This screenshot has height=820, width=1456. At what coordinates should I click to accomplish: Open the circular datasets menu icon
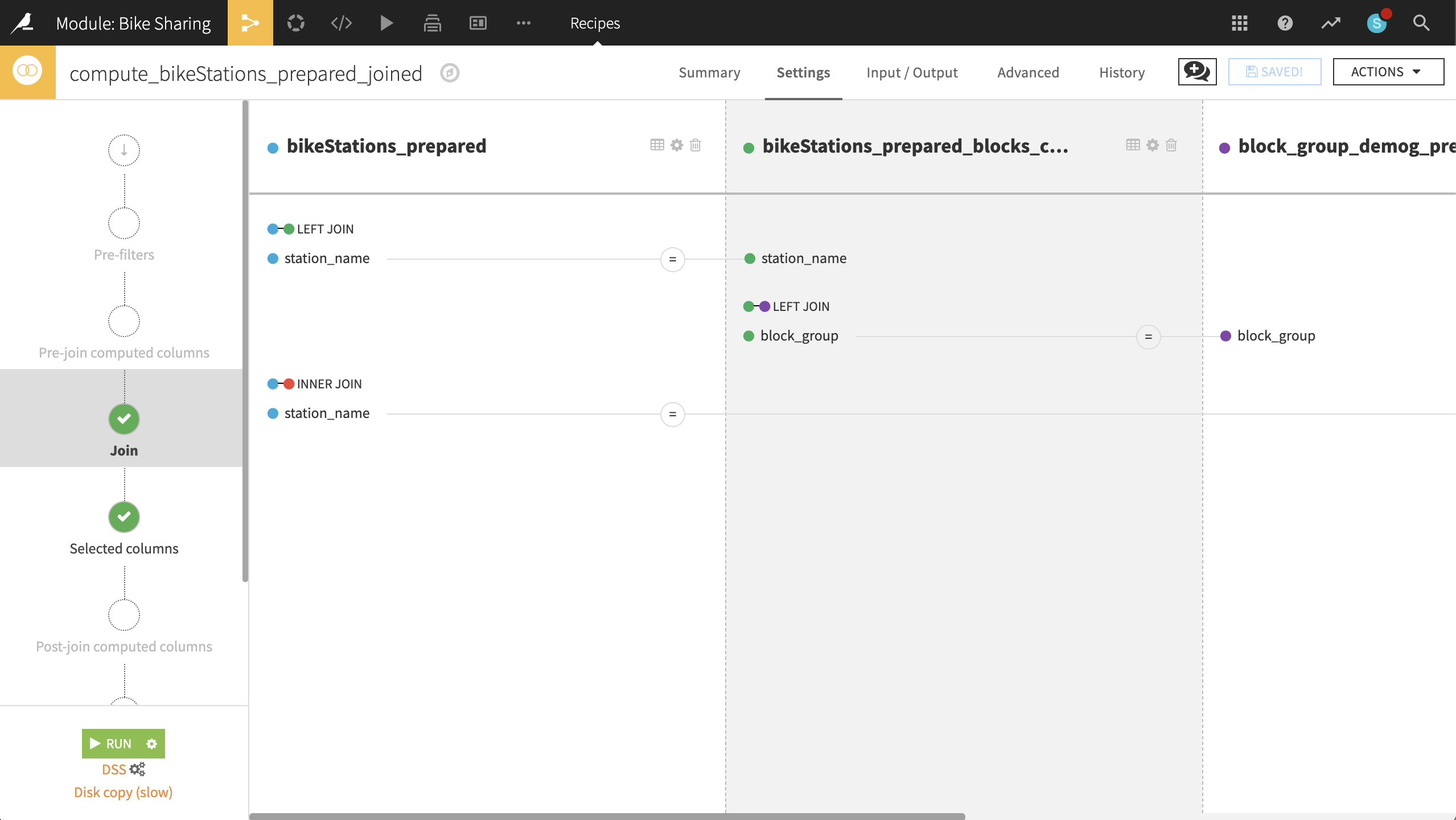coord(296,23)
